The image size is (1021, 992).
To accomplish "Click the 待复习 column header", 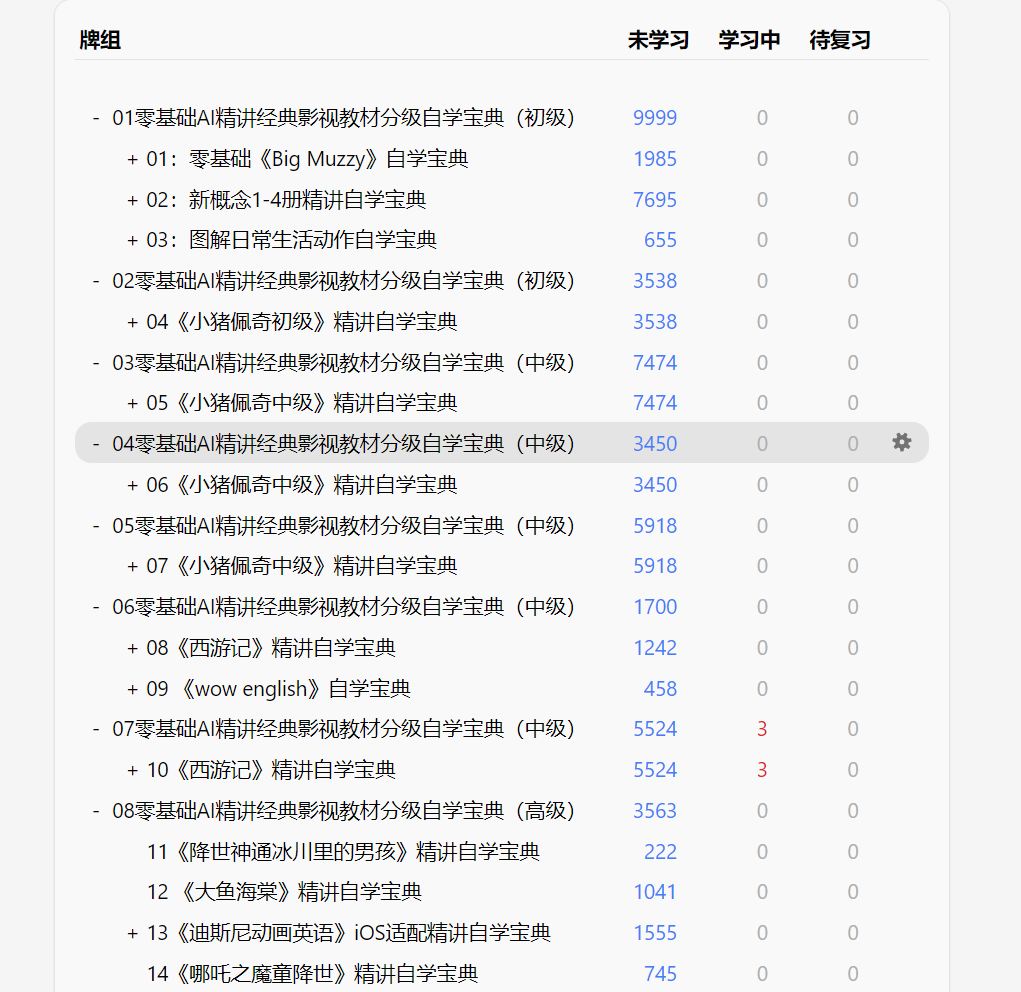I will 840,40.
